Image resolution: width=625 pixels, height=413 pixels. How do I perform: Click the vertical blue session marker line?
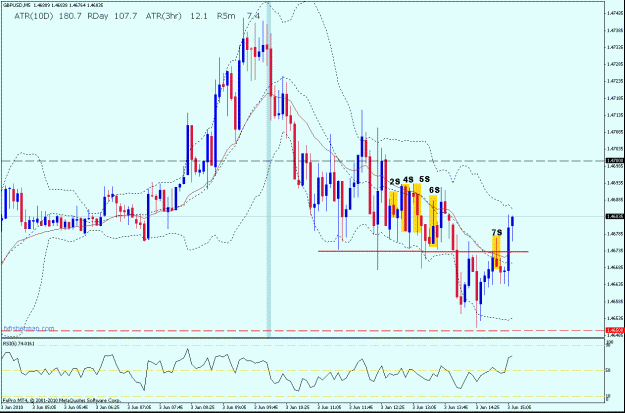click(x=269, y=169)
